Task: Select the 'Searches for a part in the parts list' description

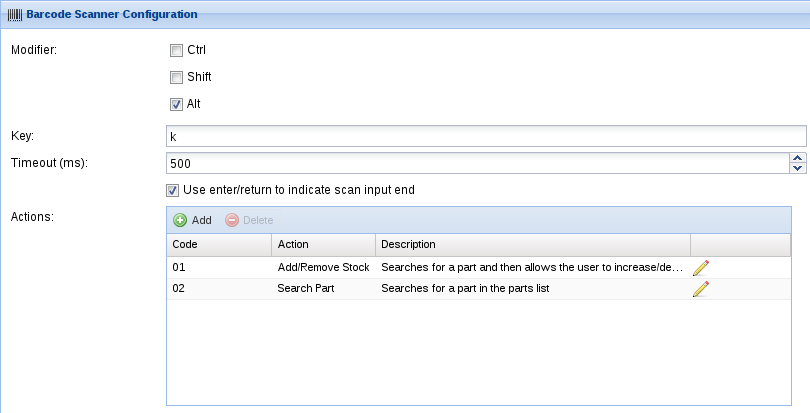Action: click(x=466, y=289)
